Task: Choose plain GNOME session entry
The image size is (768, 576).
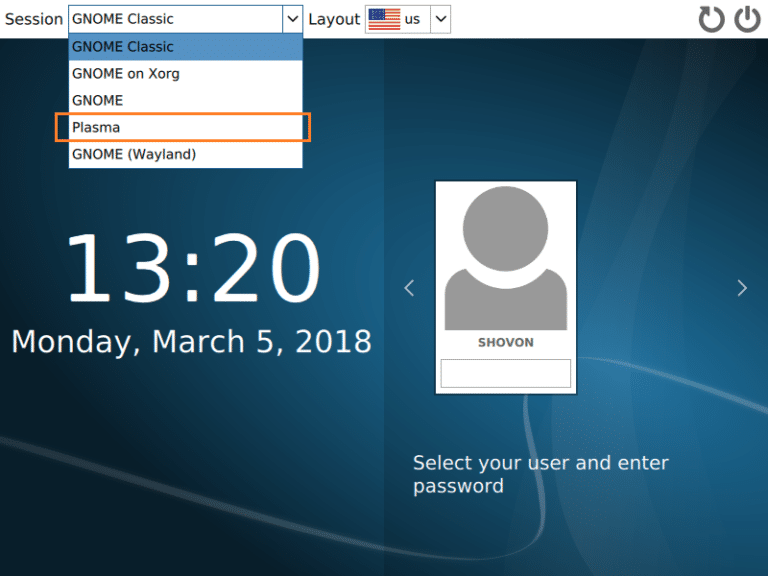Action: click(x=186, y=100)
